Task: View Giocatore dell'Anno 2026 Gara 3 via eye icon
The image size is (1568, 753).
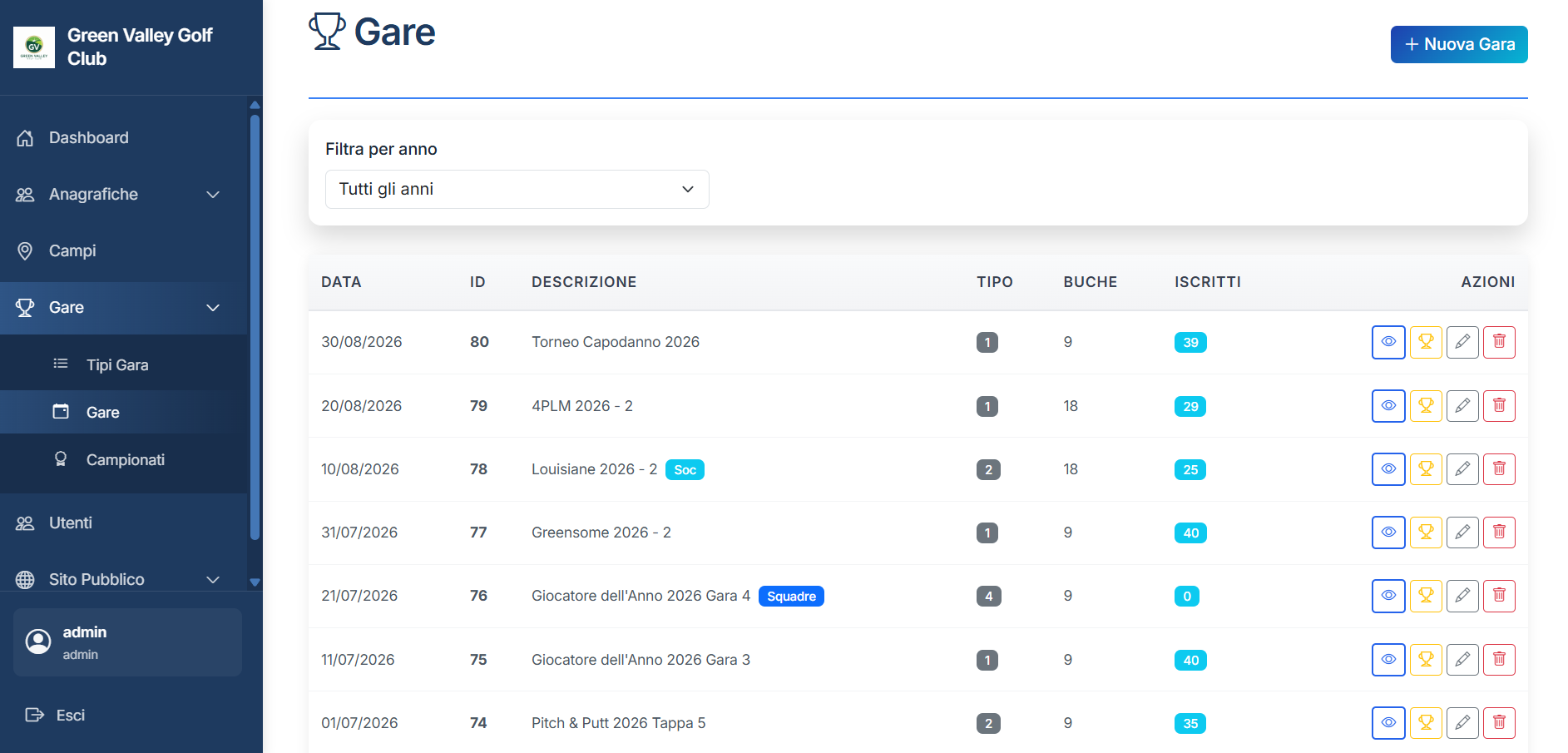Action: (x=1388, y=660)
